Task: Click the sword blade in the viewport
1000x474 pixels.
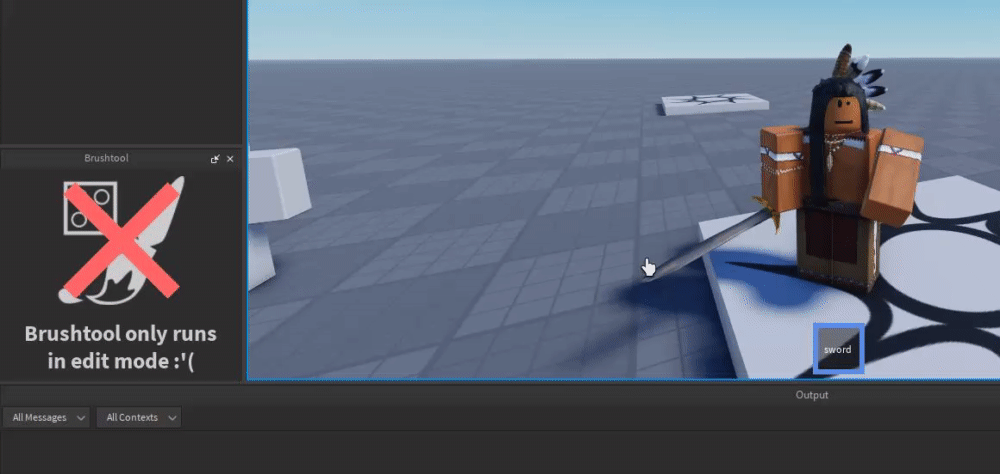Action: pyautogui.click(x=708, y=244)
